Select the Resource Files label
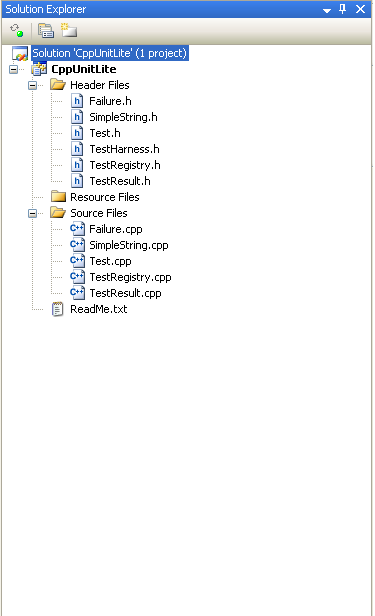This screenshot has height=616, width=375. (104, 197)
